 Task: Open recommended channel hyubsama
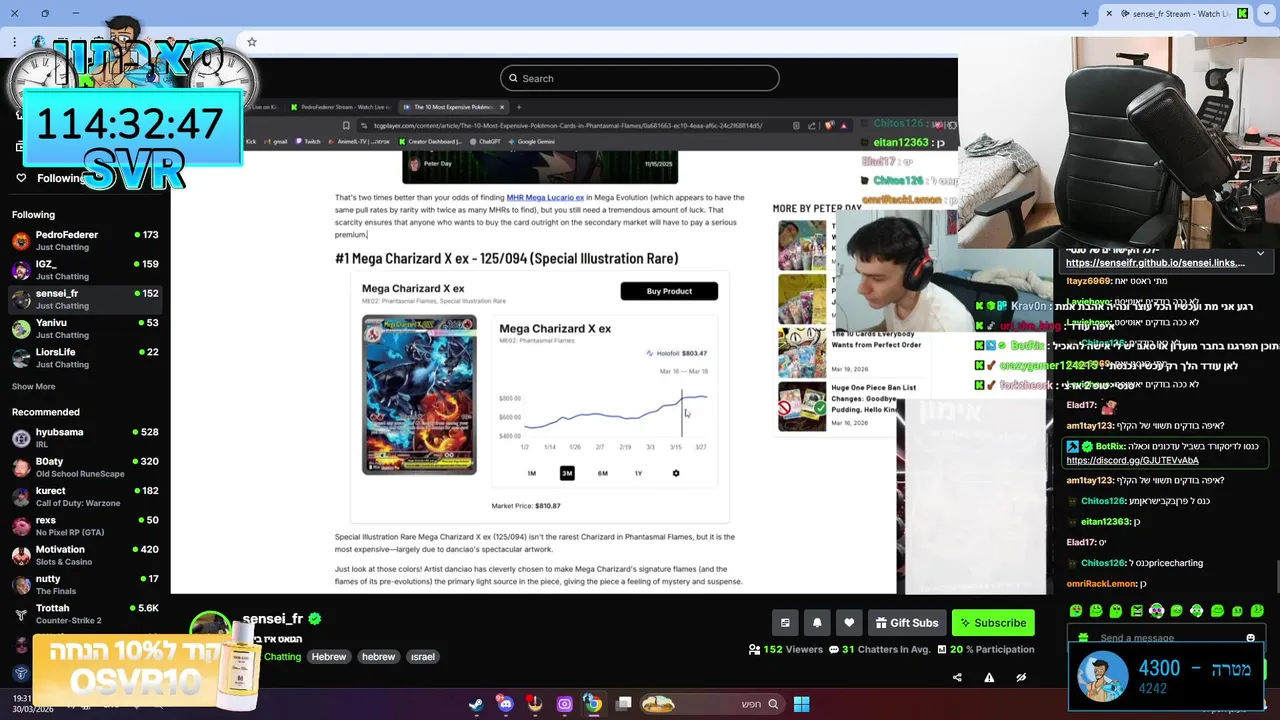[x=85, y=438]
